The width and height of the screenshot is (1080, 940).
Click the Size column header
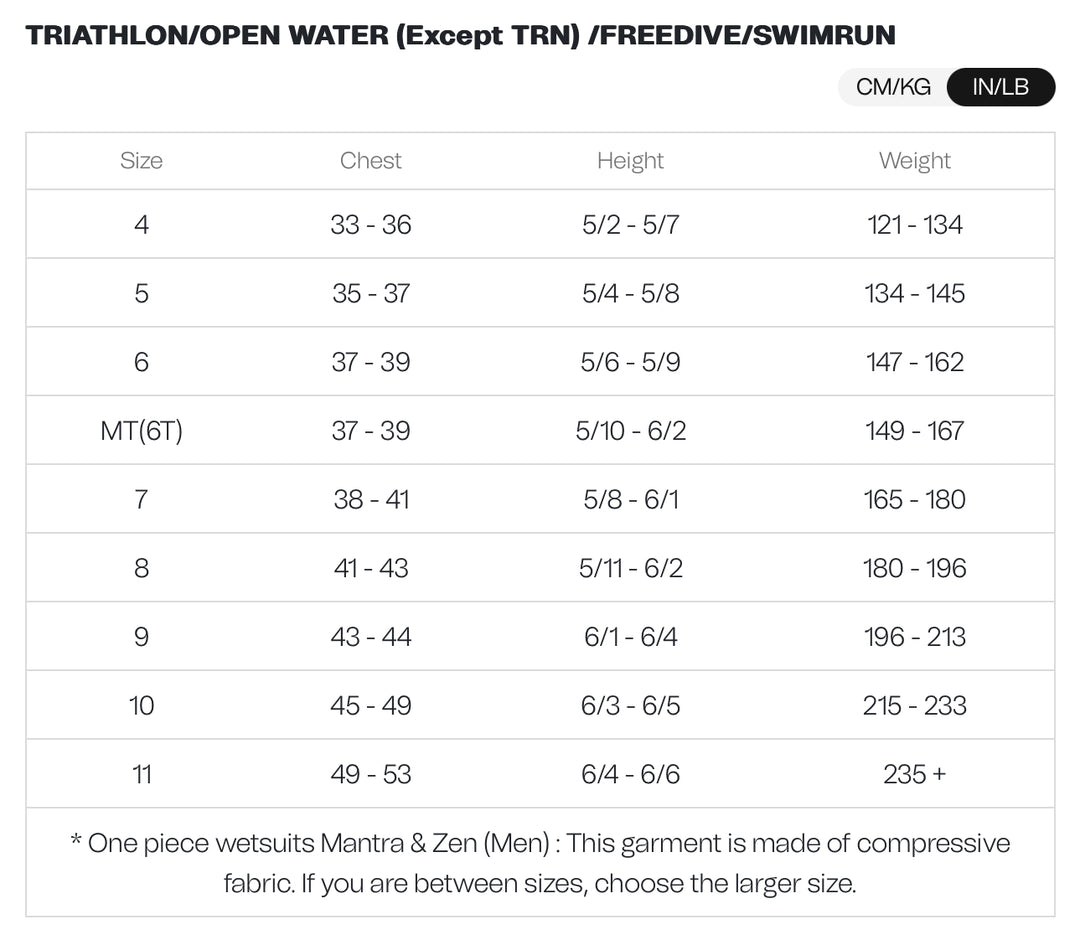[141, 160]
